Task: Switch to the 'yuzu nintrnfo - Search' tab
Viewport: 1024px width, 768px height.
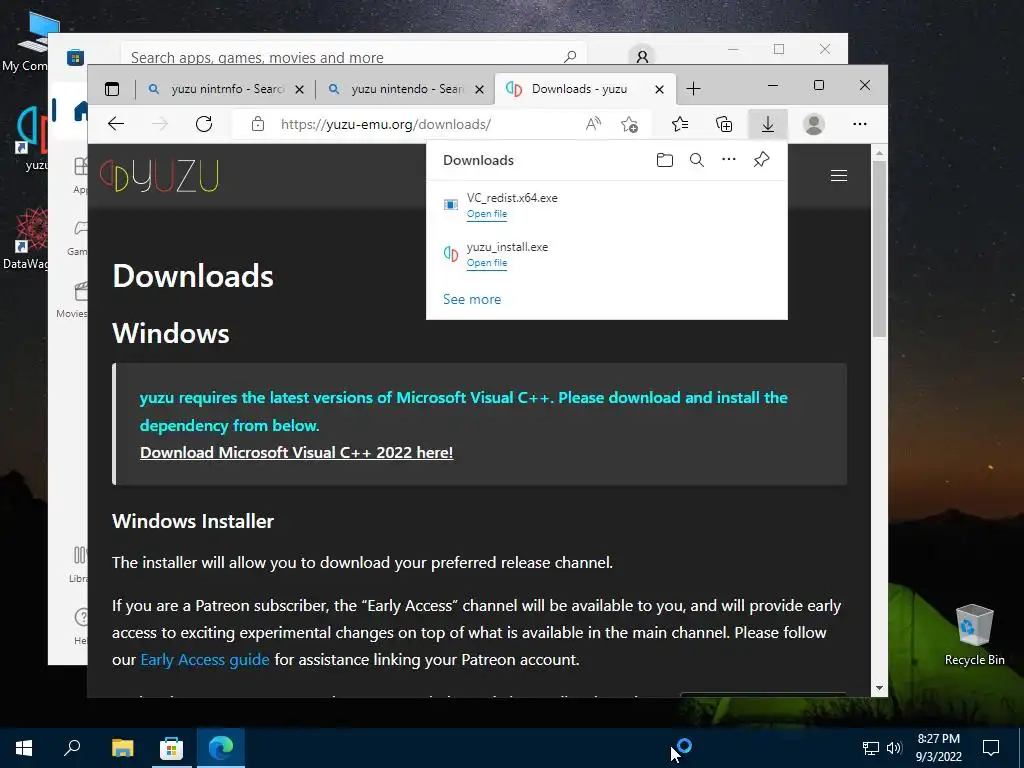Action: coord(225,89)
